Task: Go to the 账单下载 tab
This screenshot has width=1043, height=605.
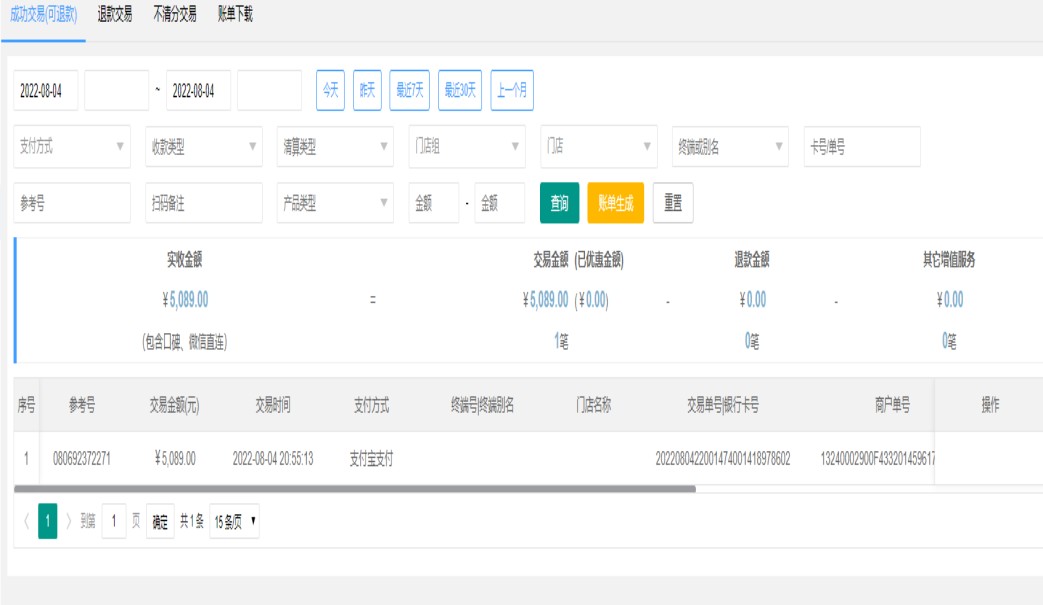Action: (x=235, y=15)
